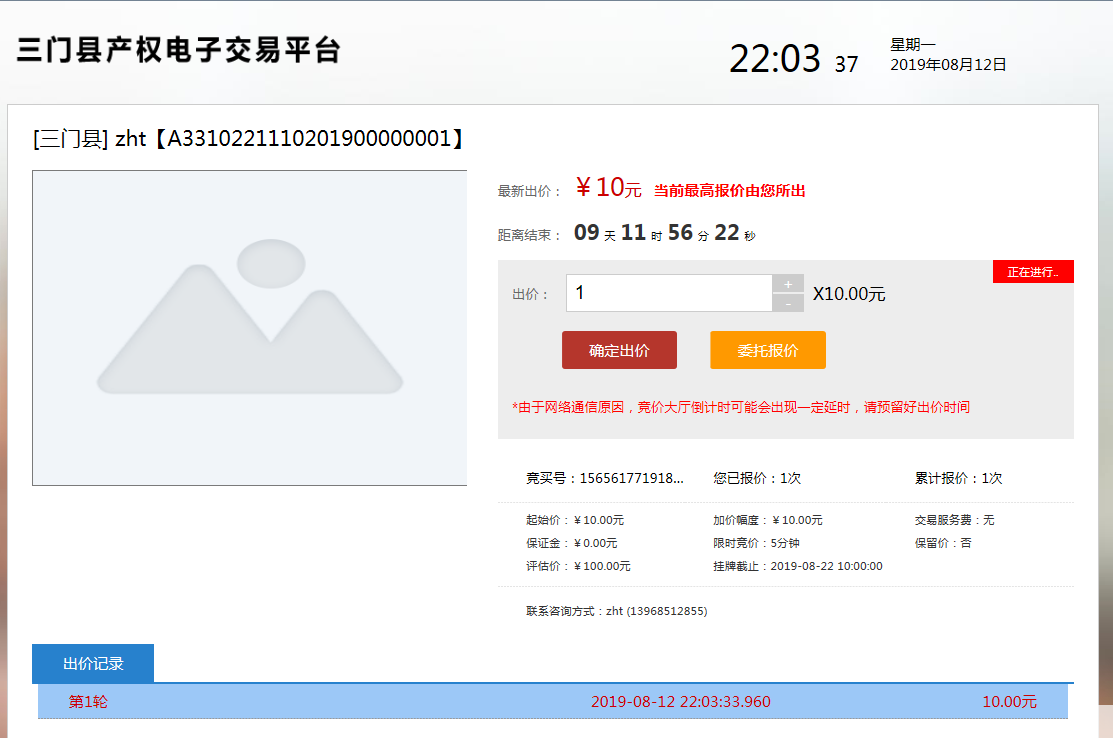
Task: Click the 22:03 clock display in header
Action: (x=775, y=58)
